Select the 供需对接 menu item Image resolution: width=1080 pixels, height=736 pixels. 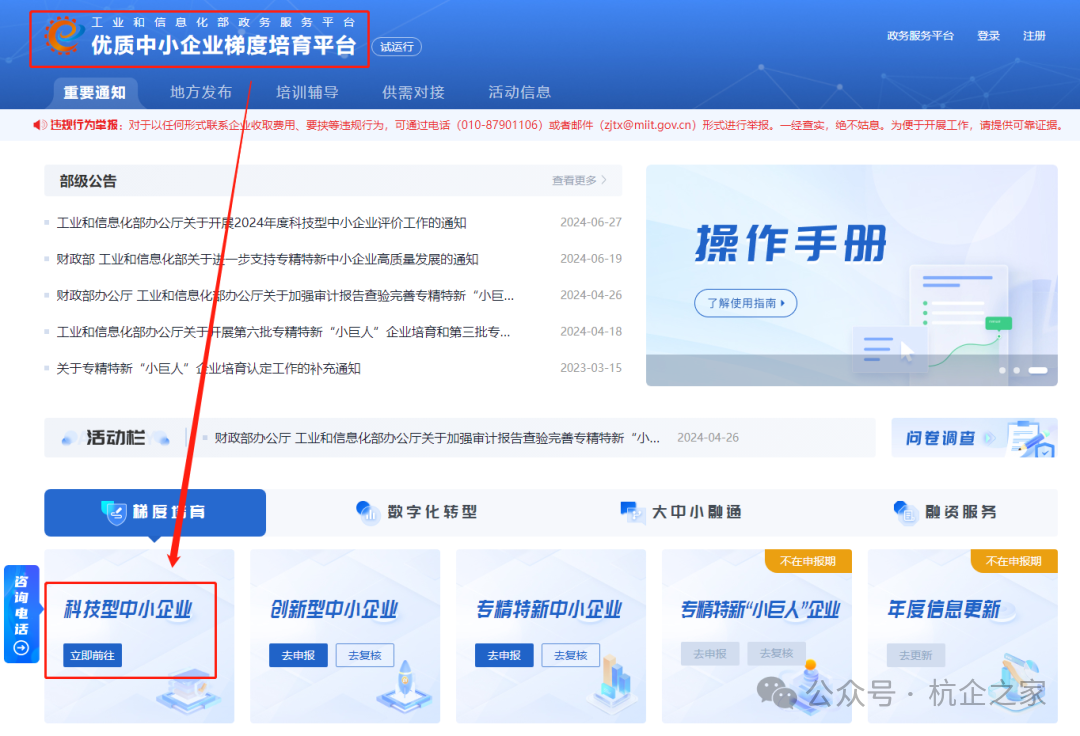coord(412,91)
